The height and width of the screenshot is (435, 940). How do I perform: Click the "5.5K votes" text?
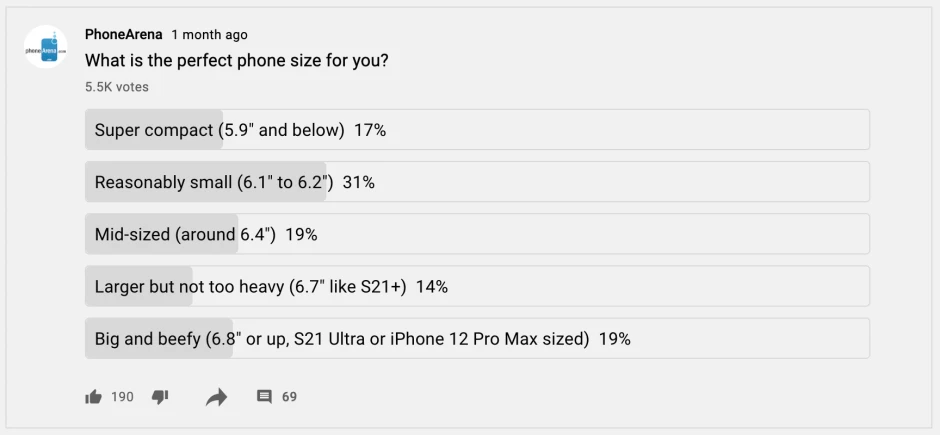coord(117,87)
